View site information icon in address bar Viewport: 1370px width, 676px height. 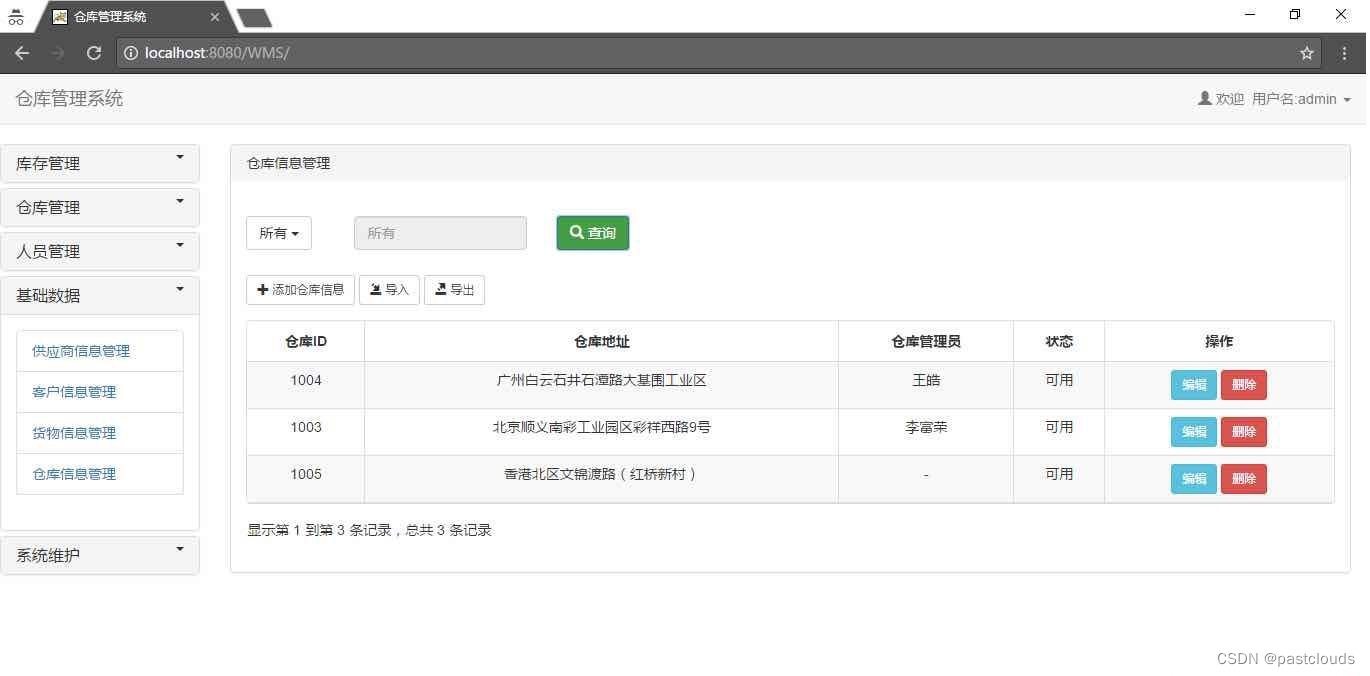tap(131, 53)
